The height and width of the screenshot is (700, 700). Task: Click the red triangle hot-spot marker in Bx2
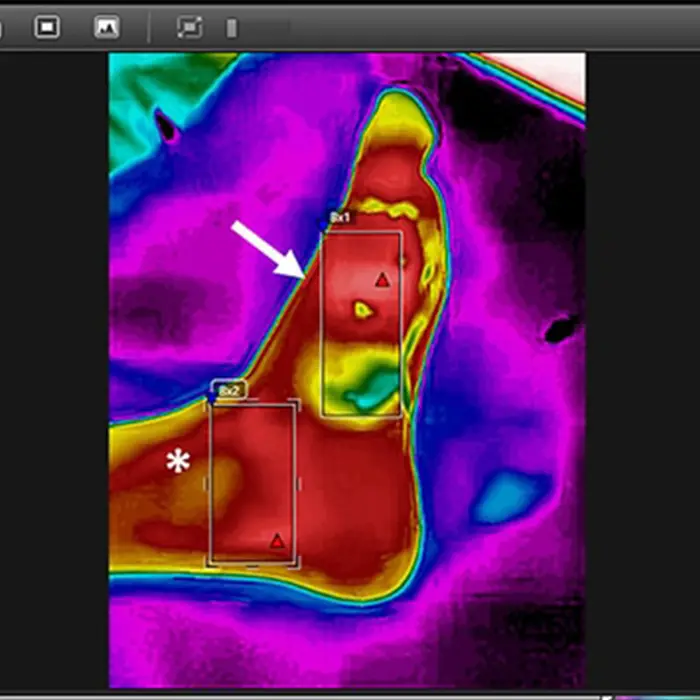(277, 541)
